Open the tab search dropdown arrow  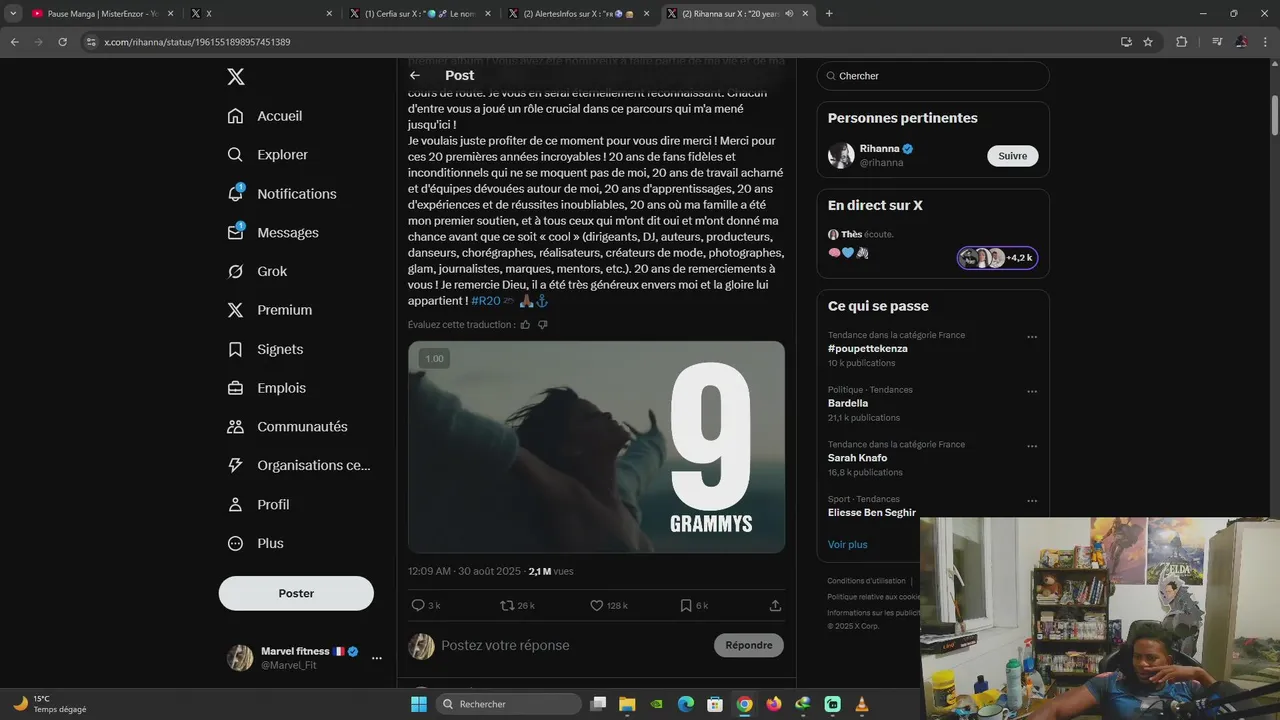13,13
